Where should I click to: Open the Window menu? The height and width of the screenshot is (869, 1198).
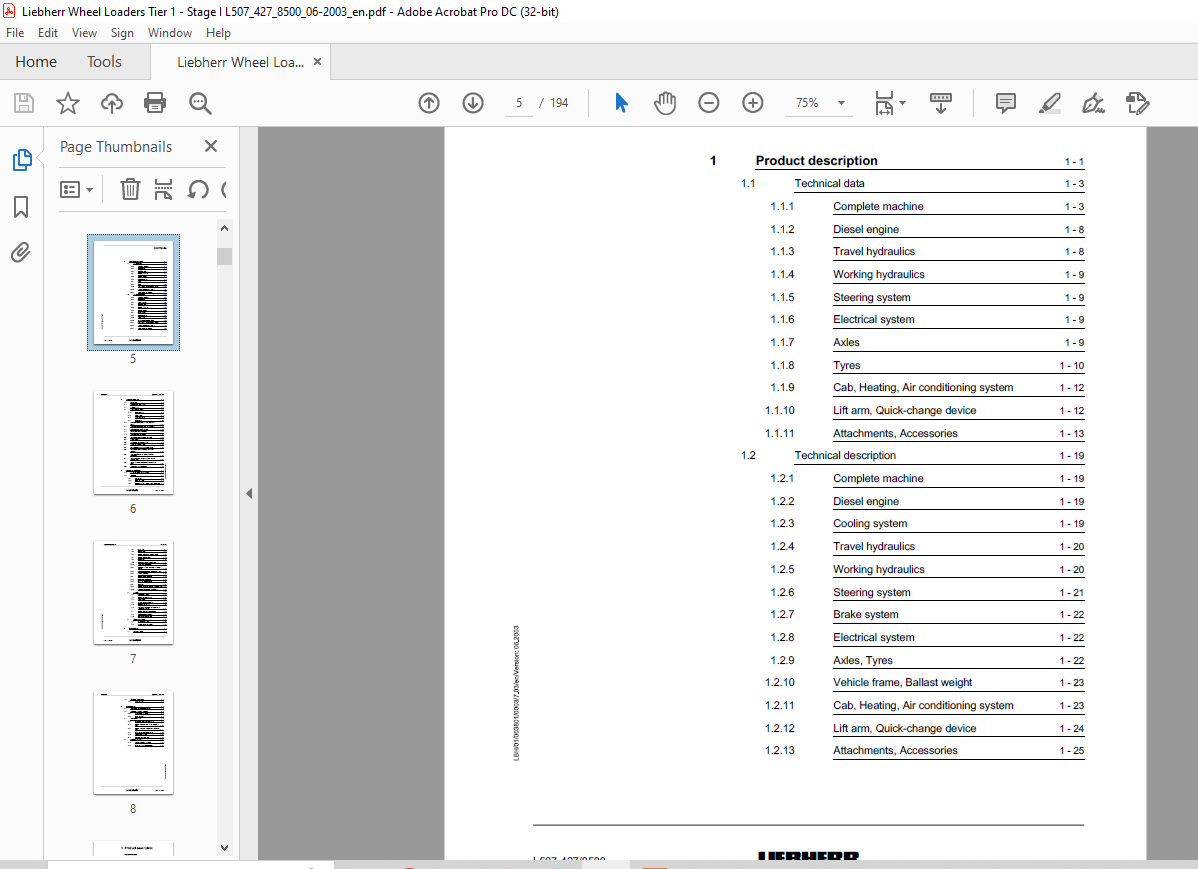click(170, 33)
